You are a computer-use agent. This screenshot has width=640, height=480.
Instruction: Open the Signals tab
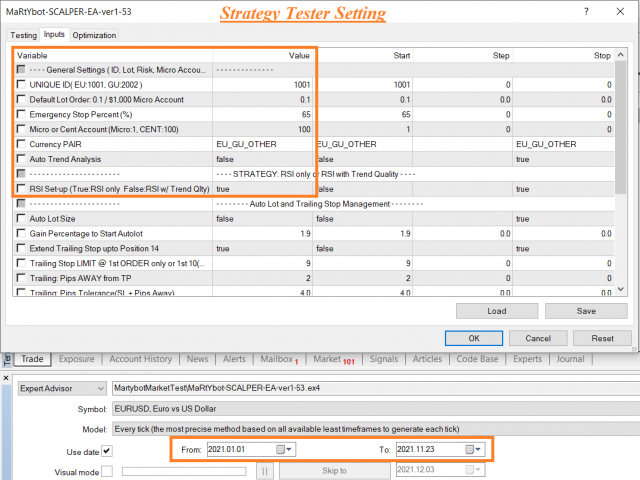pyautogui.click(x=384, y=359)
